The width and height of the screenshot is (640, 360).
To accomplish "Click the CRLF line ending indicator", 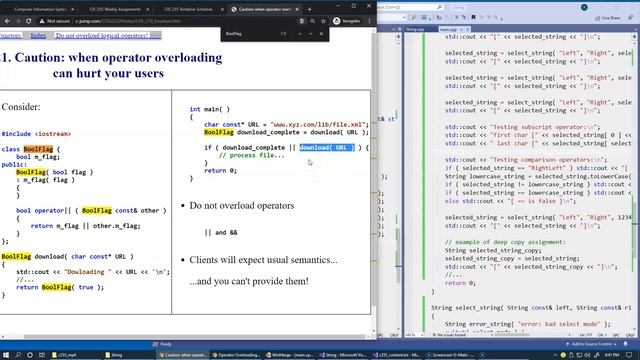I will (x=630, y=335).
